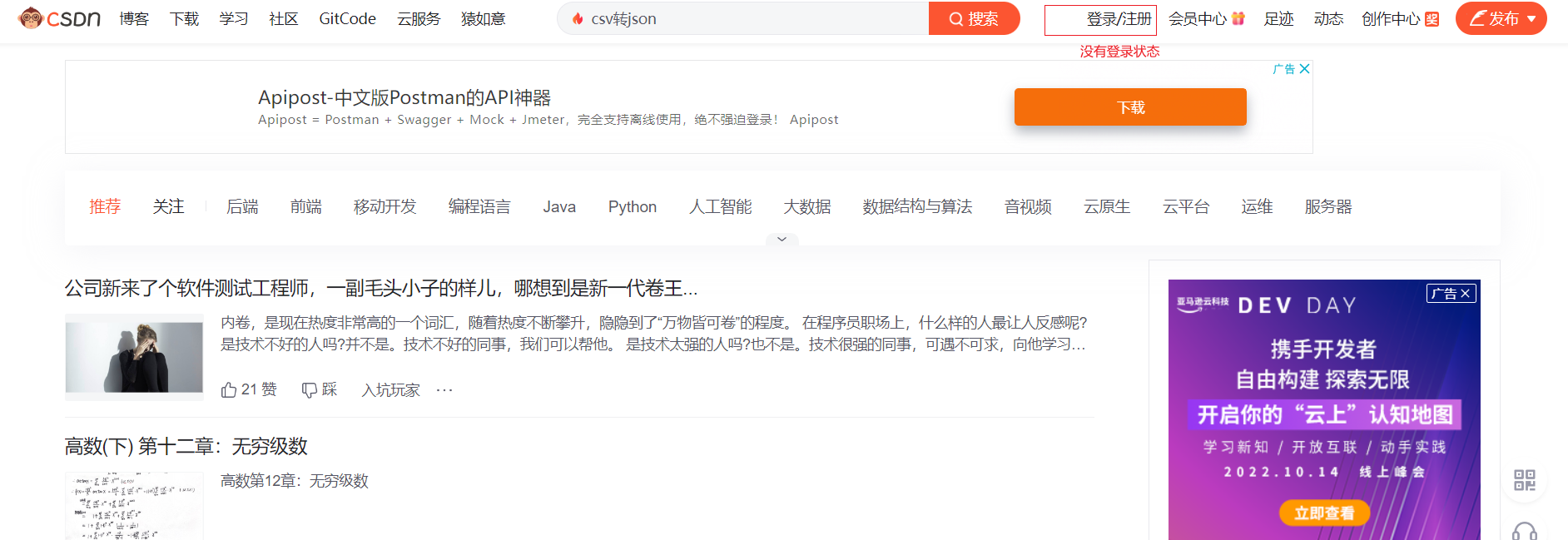The image size is (1568, 540).
Task: Open the 足迹 link
Action: click(x=1278, y=18)
